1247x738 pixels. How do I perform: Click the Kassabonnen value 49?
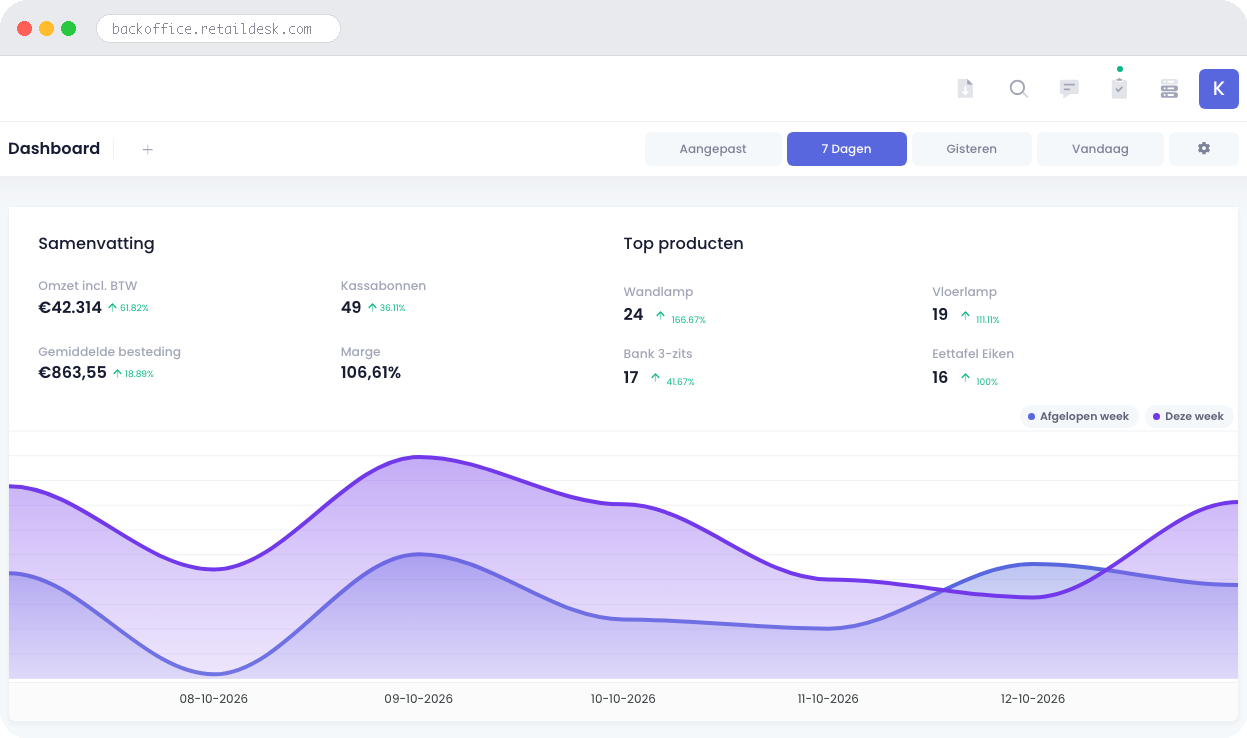pos(351,307)
